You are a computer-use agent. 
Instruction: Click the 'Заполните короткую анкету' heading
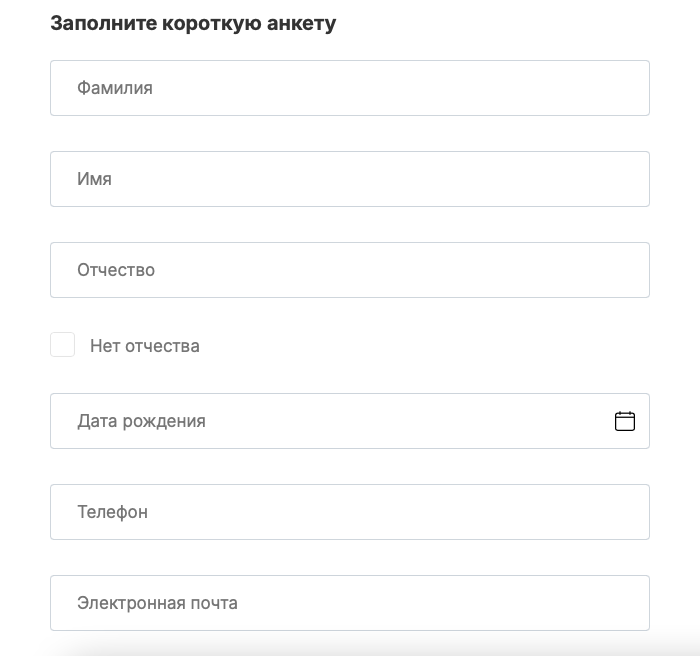193,24
